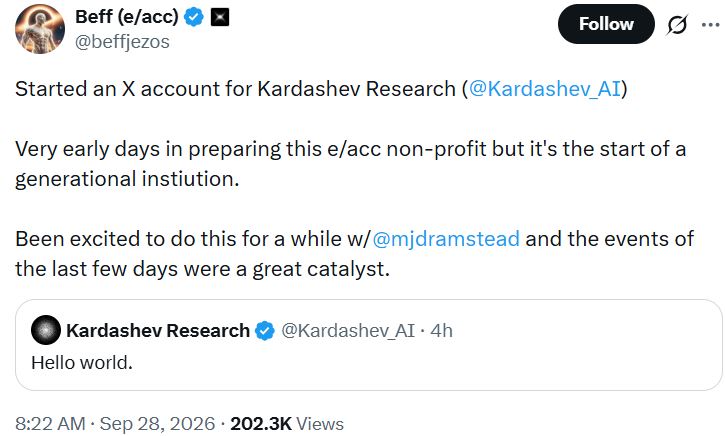Click Beff's profile avatar picture
Viewport: 725px width, 436px height.
click(40, 30)
